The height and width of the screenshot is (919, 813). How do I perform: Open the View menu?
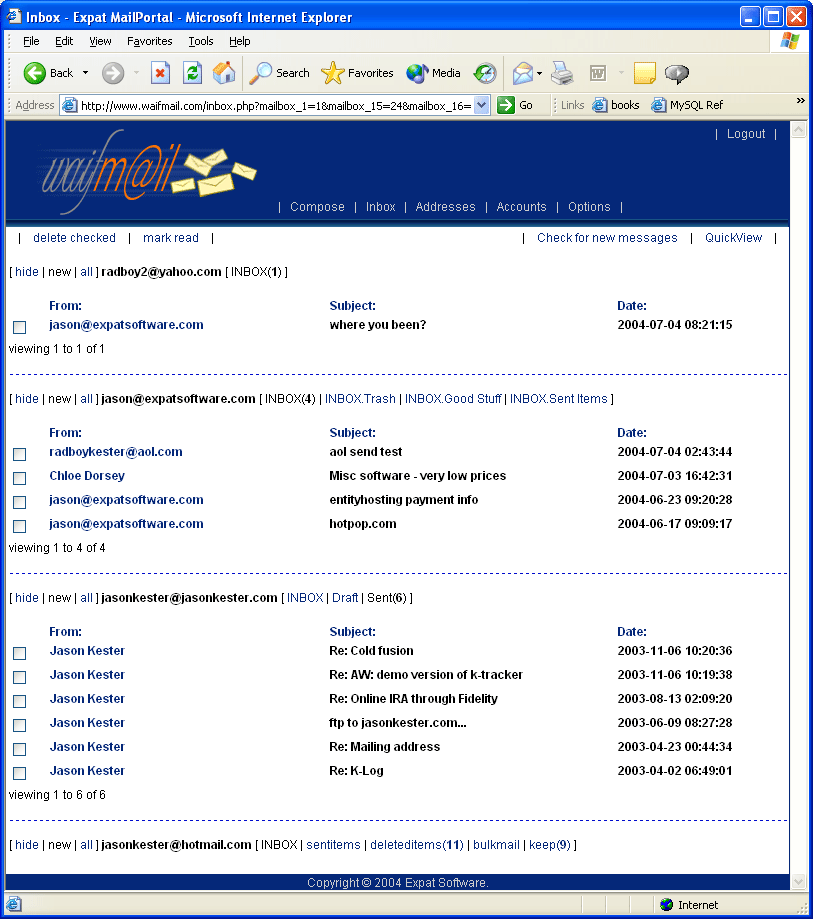100,41
